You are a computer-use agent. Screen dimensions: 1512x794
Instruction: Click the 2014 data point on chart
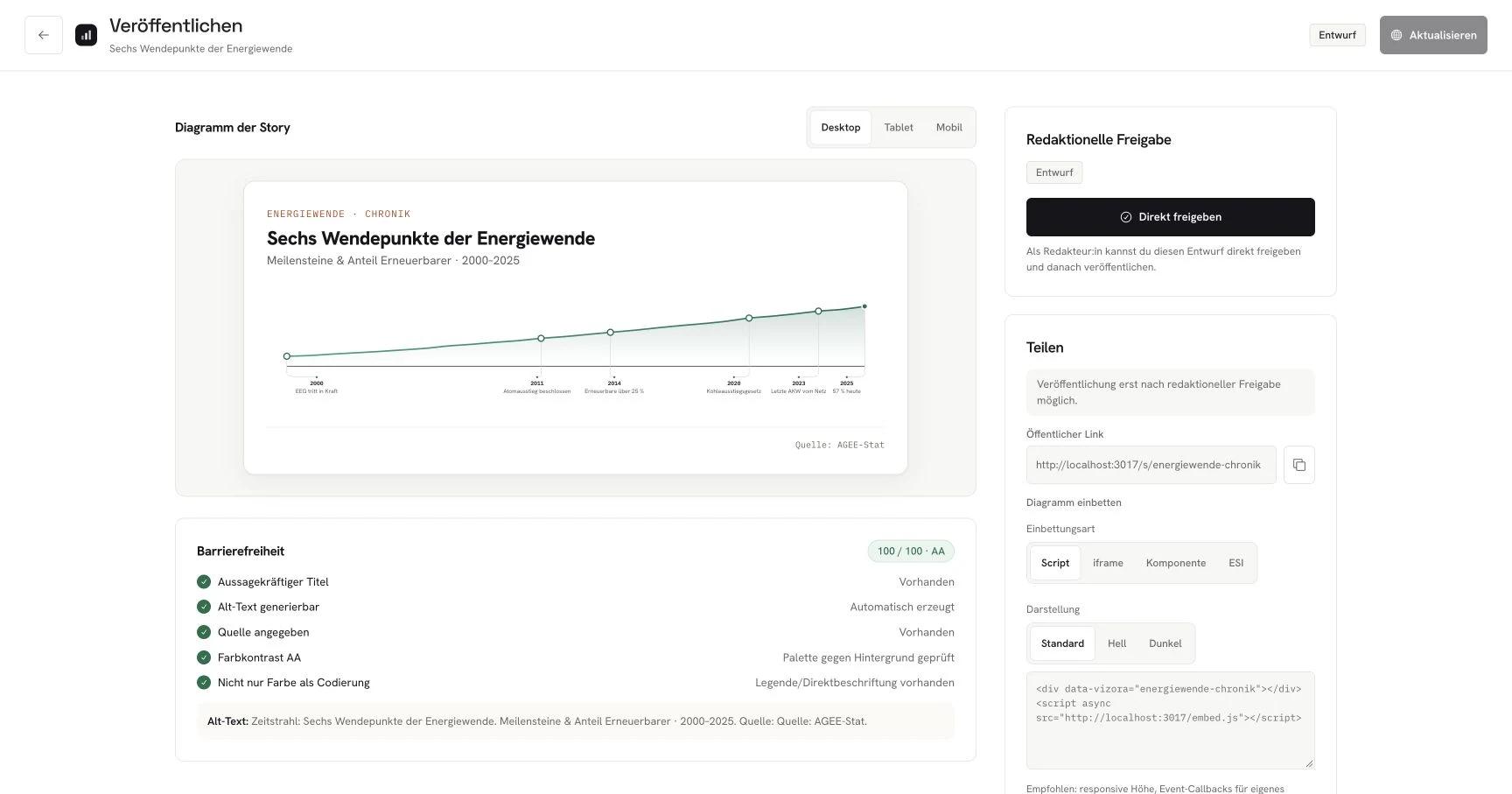[611, 333]
